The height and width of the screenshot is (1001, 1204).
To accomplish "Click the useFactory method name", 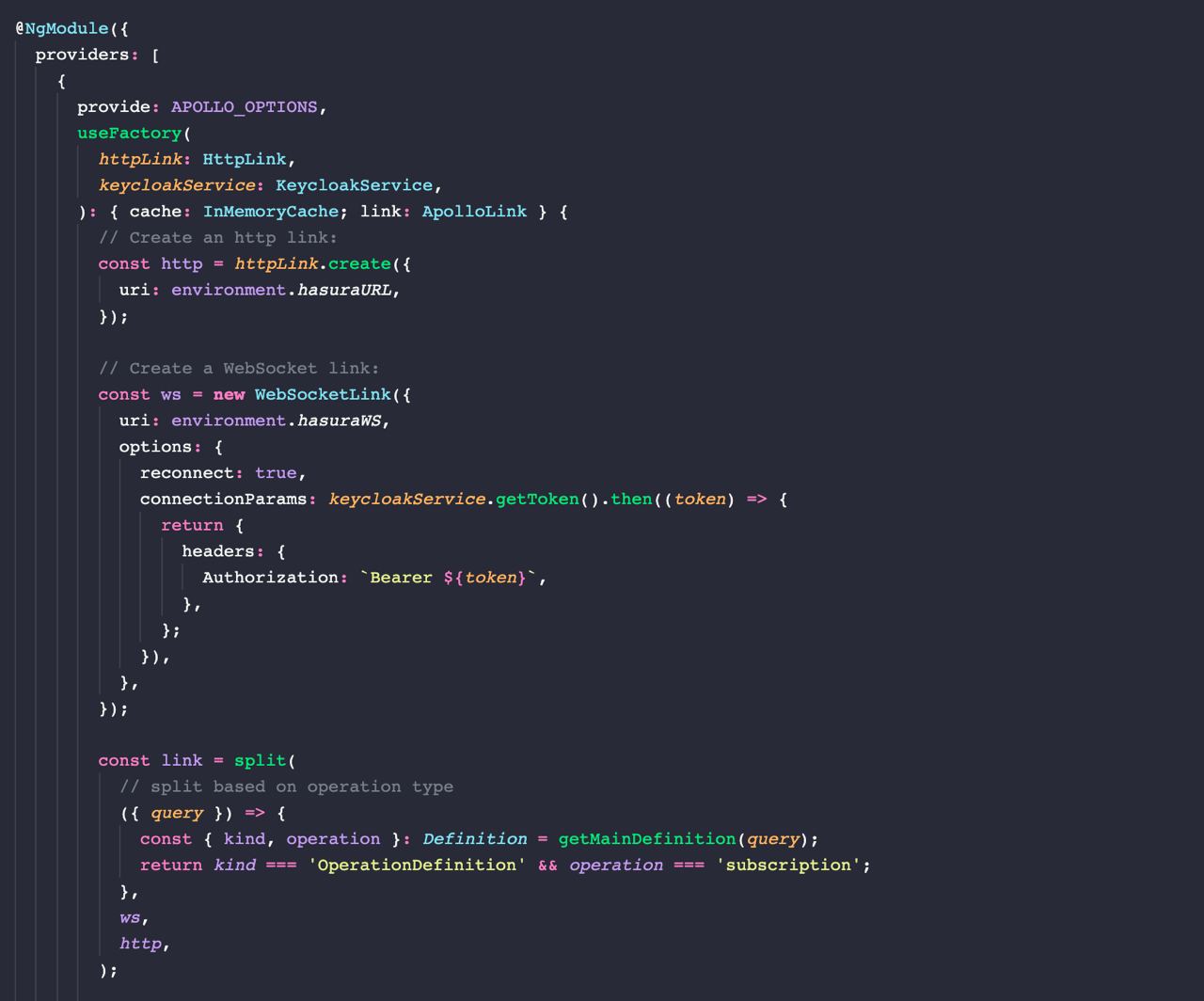I will point(129,133).
